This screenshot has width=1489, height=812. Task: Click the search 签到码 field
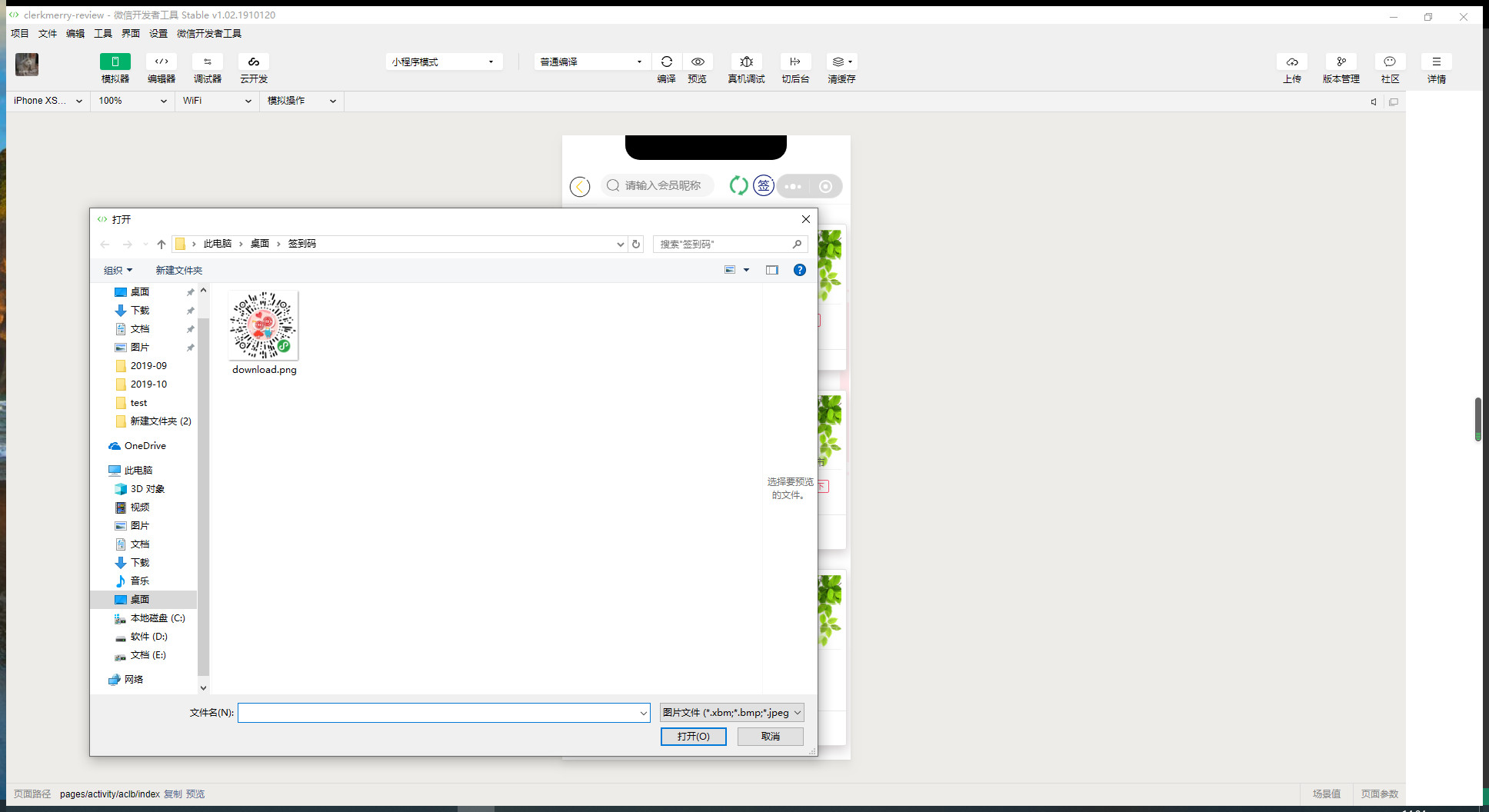tap(730, 244)
